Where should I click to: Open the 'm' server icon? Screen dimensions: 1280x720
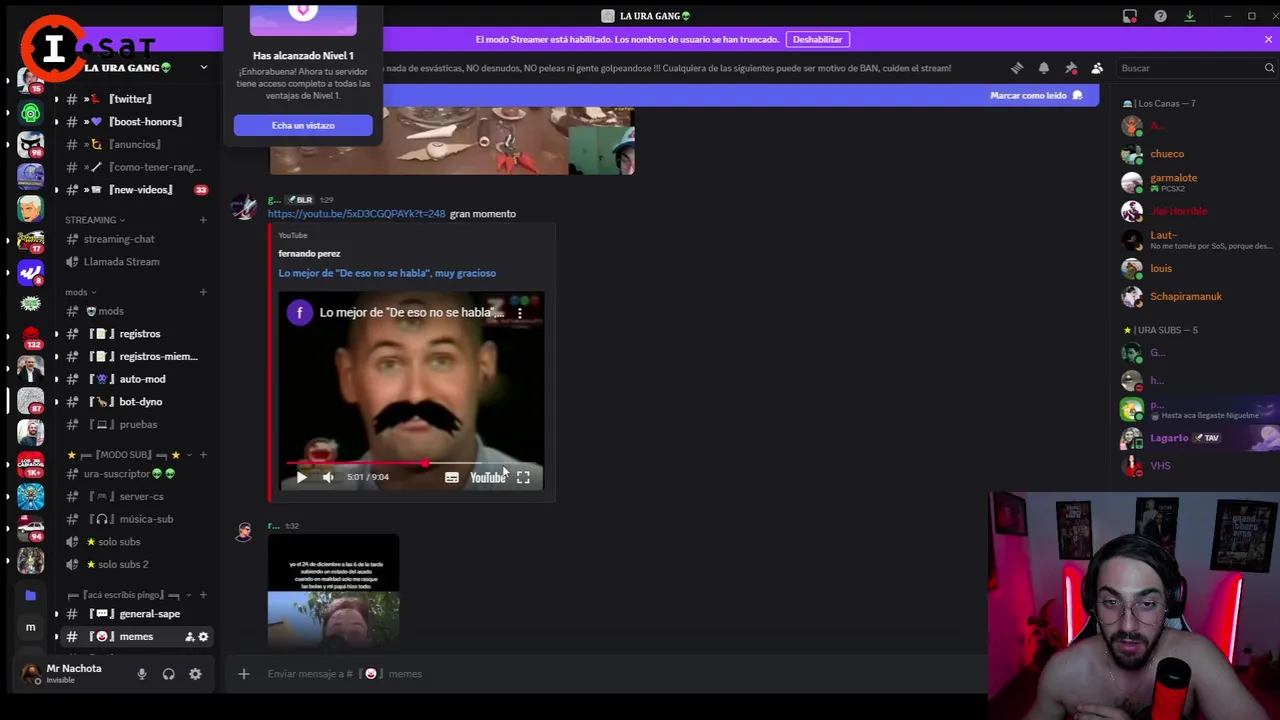[x=30, y=627]
